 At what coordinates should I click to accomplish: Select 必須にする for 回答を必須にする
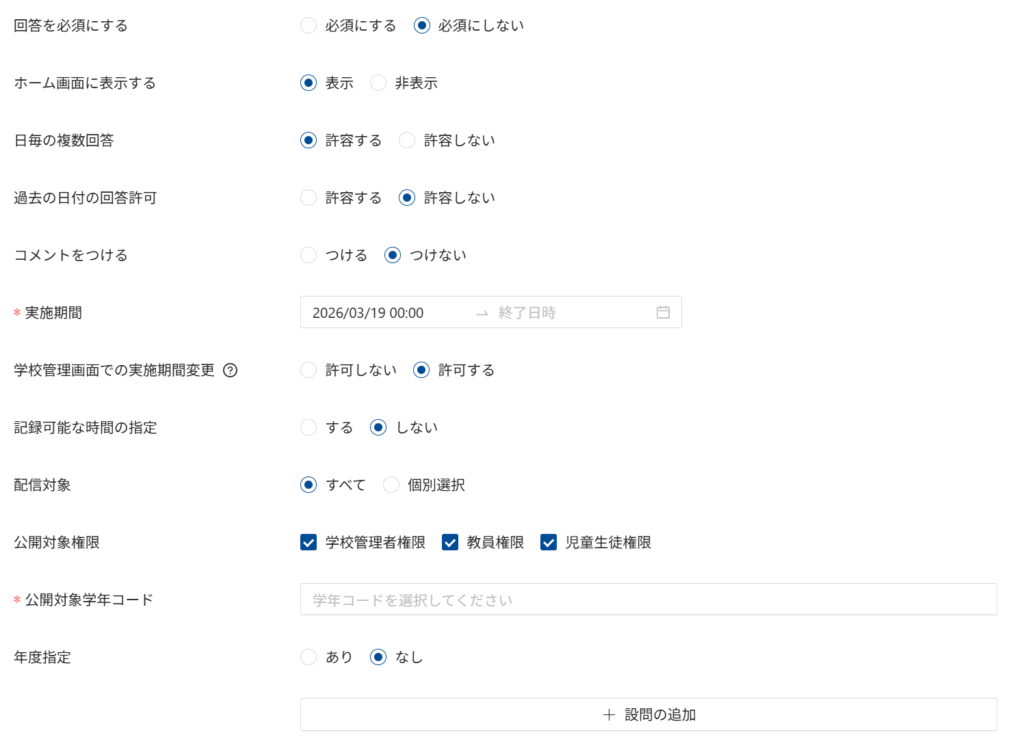click(x=309, y=26)
